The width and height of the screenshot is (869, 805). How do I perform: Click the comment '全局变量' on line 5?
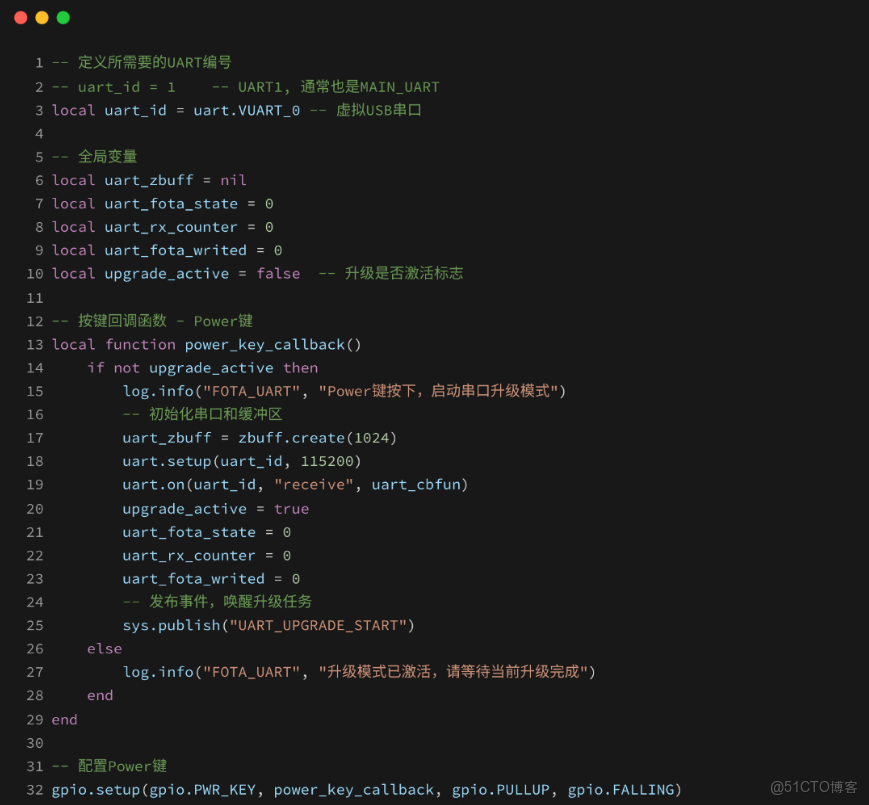pos(108,157)
